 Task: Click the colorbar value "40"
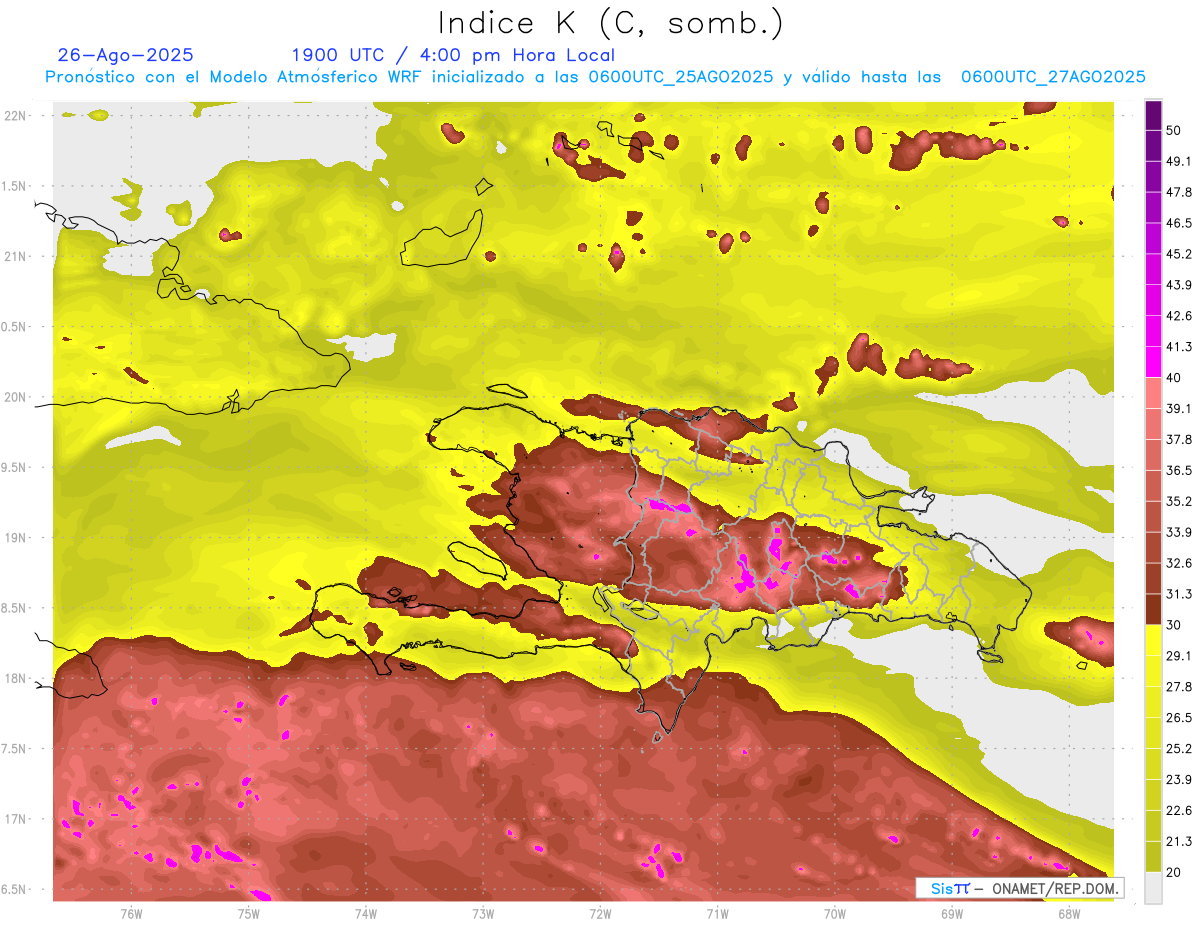pos(1175,378)
